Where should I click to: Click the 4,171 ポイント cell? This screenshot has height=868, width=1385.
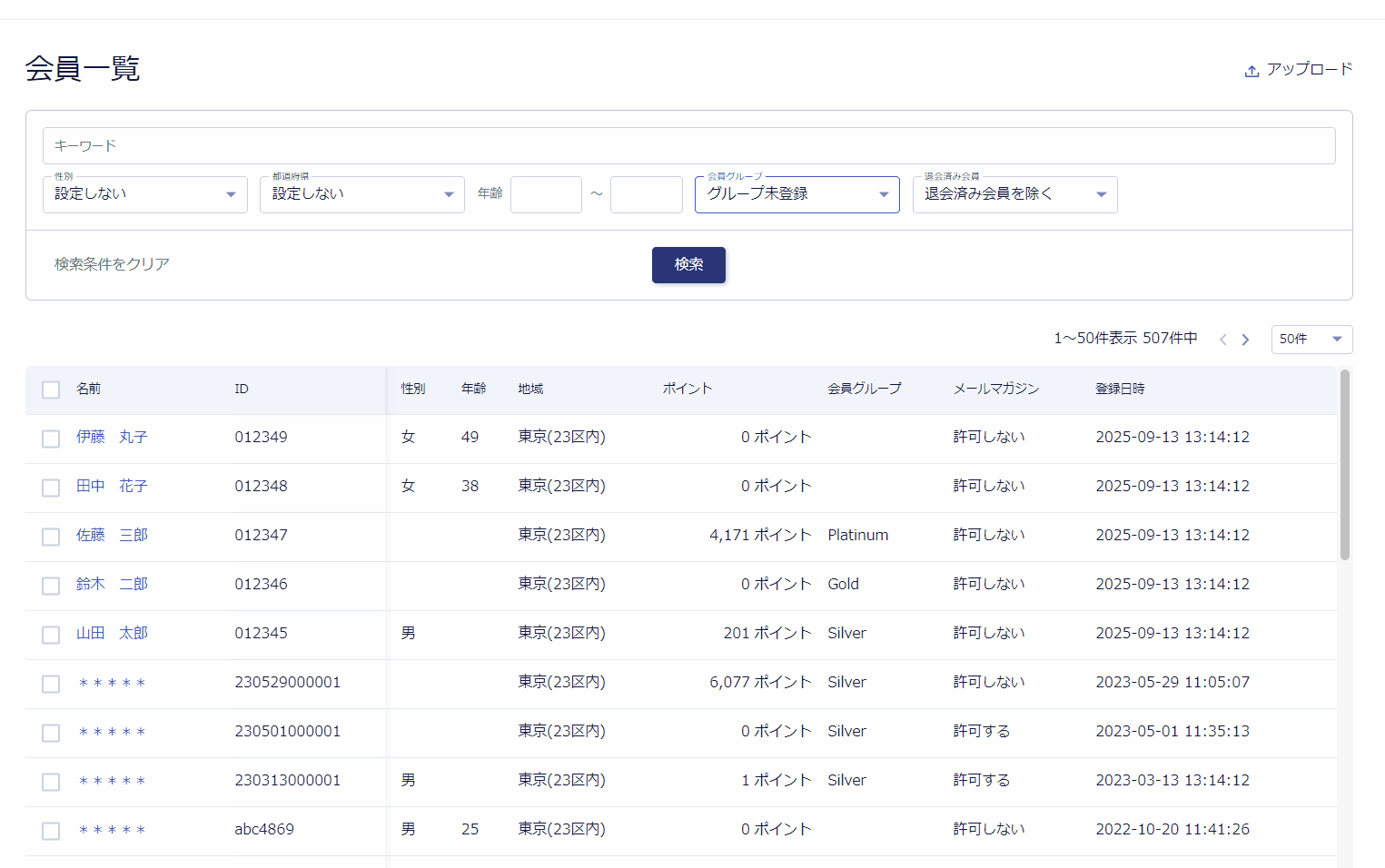(760, 535)
